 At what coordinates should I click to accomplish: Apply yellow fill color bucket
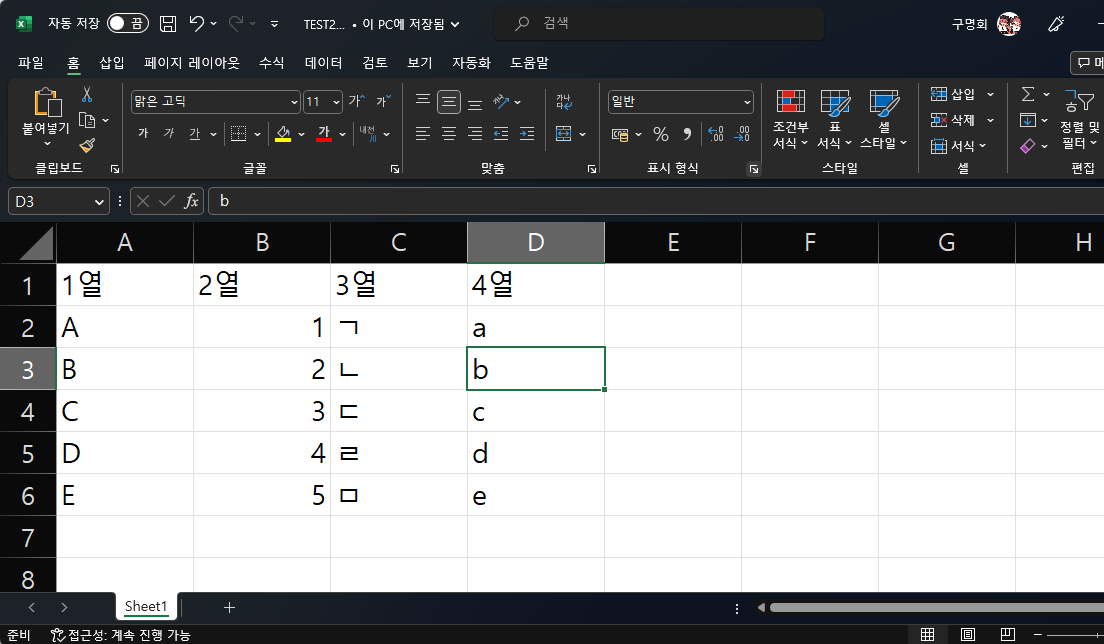click(x=283, y=134)
